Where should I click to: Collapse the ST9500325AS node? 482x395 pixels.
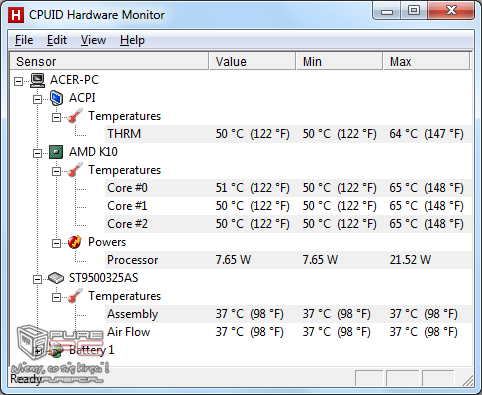[x=37, y=279]
